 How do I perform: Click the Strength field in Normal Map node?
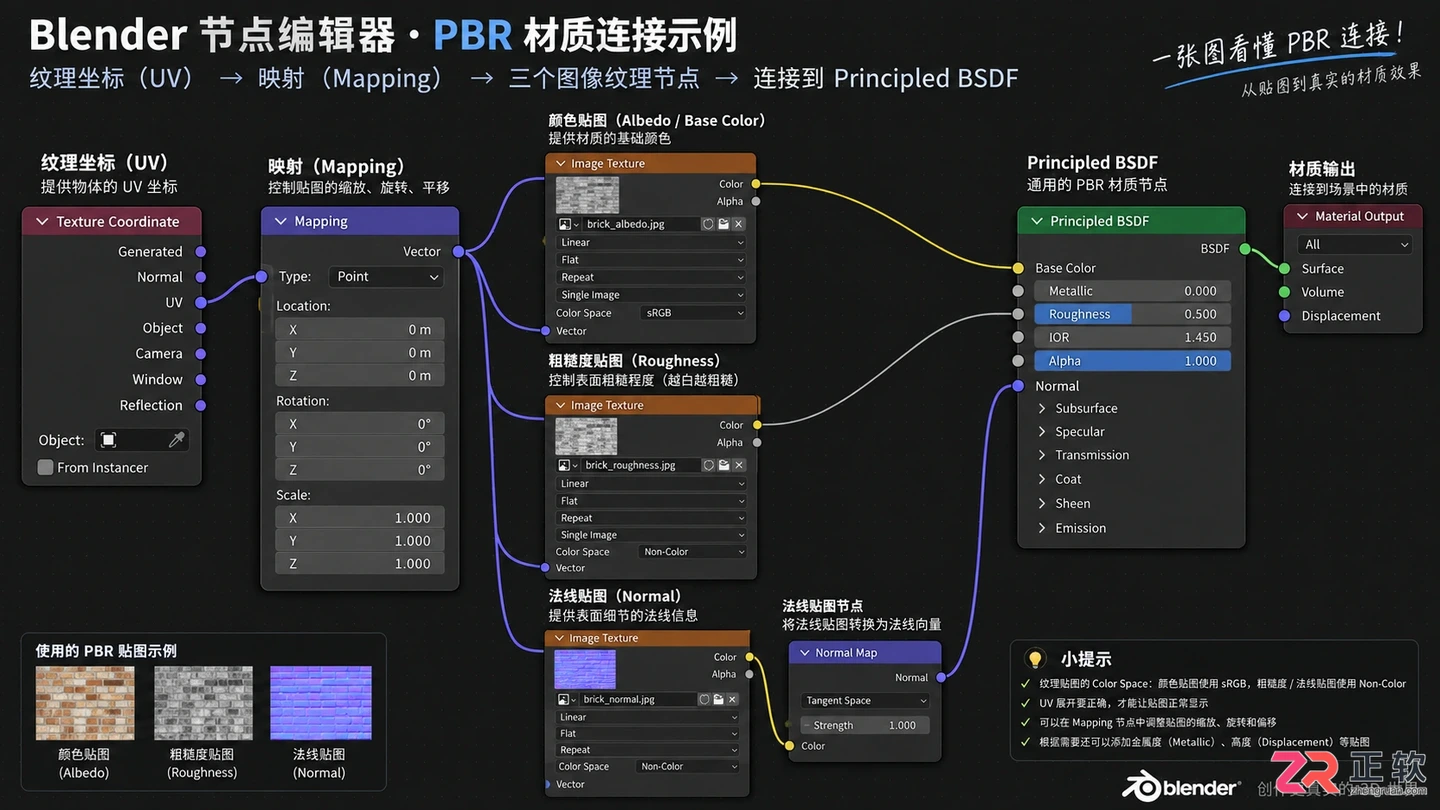click(866, 725)
